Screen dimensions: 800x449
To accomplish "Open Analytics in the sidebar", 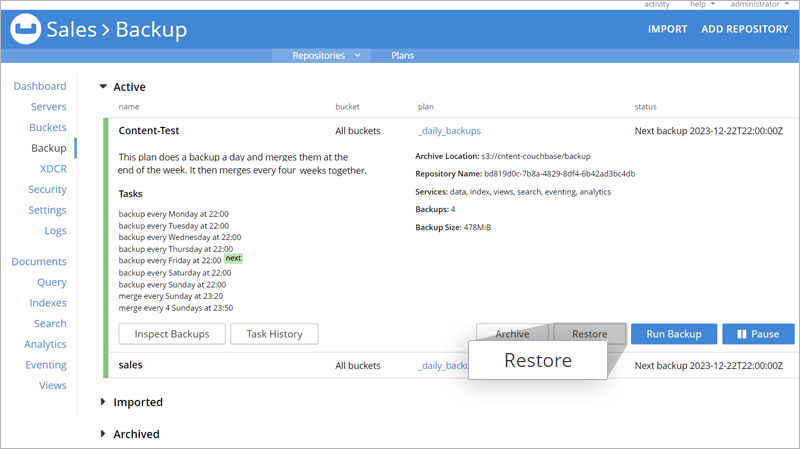I will click(45, 344).
